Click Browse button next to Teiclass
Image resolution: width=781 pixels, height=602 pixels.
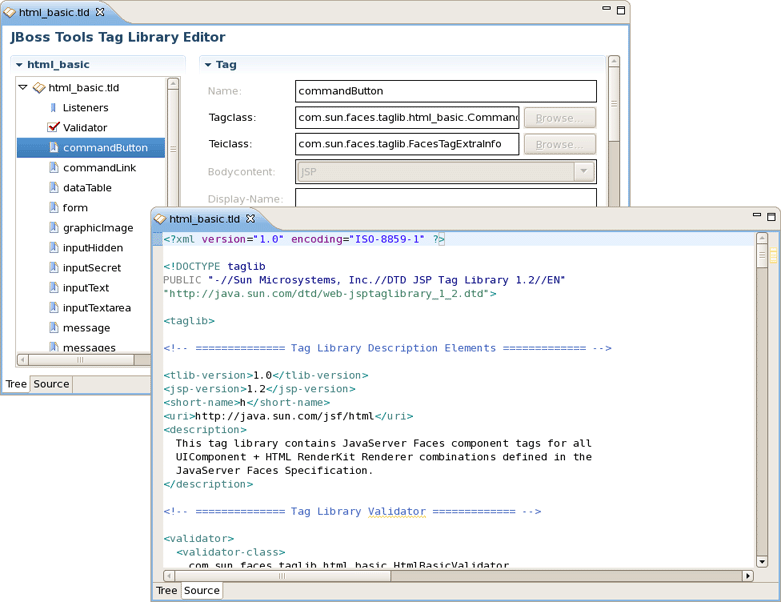(x=559, y=145)
